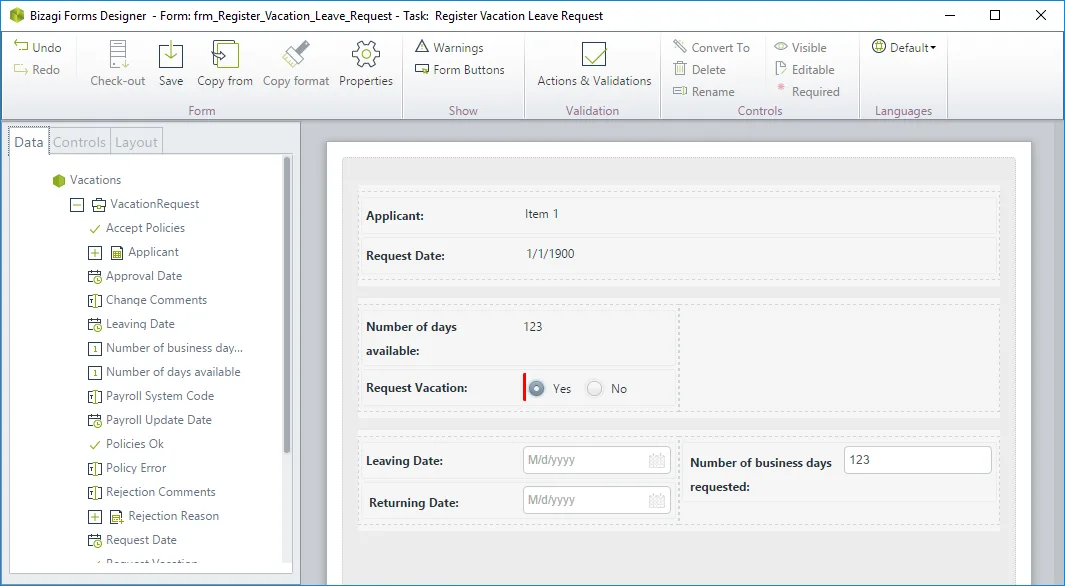Click the Undo button
This screenshot has height=586, width=1065.
tap(38, 47)
